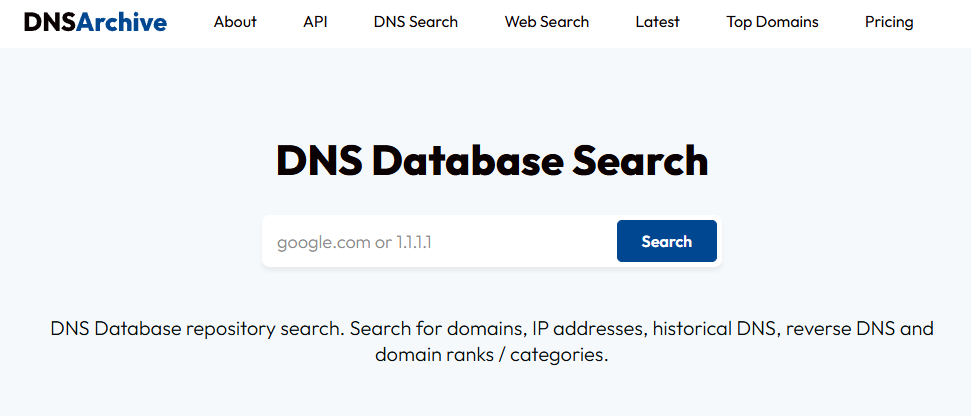This screenshot has width=971, height=416.
Task: Click the DNSArchive logo
Action: click(x=95, y=22)
